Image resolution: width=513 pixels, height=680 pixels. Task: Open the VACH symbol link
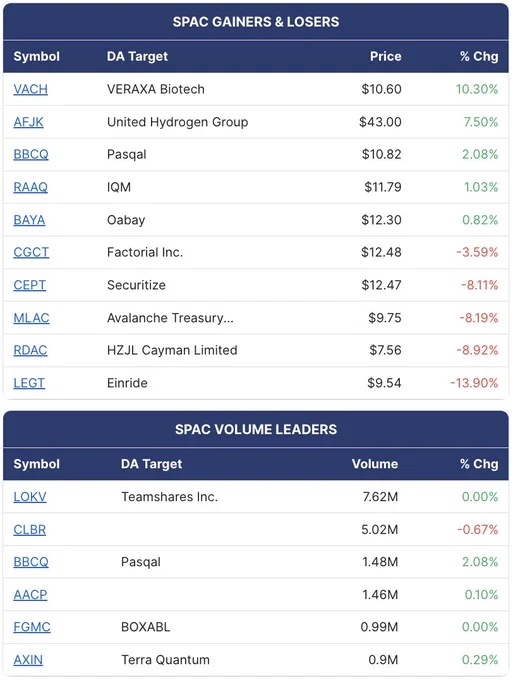coord(30,89)
